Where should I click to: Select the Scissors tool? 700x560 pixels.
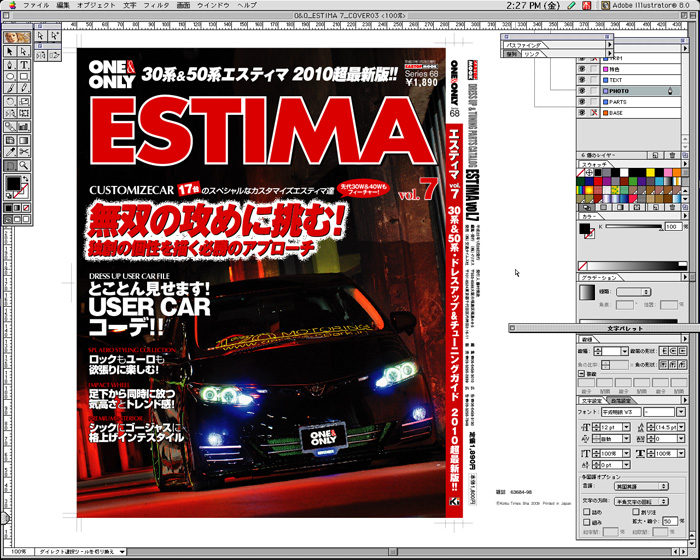24,153
